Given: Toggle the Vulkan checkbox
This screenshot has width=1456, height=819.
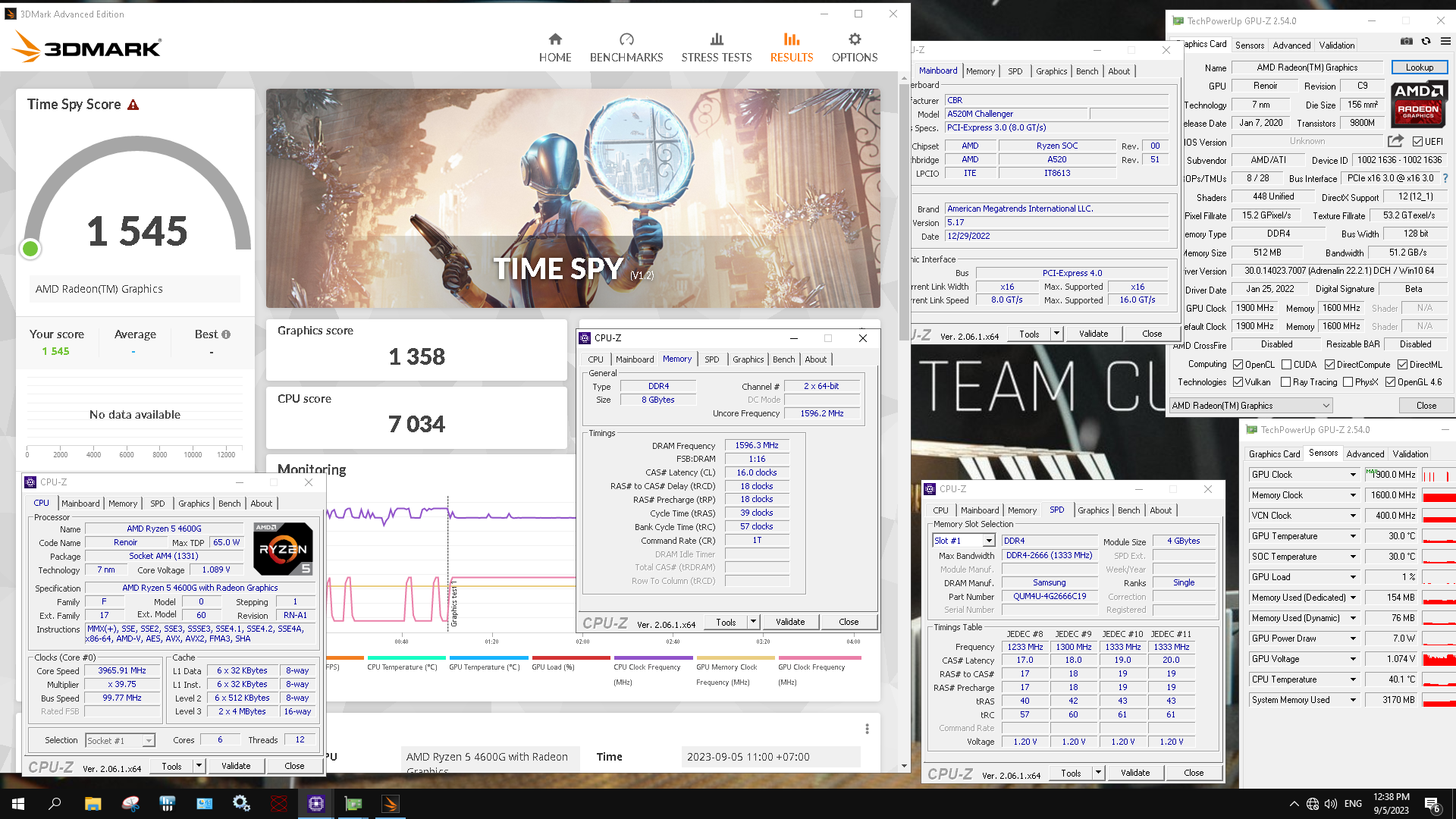Looking at the screenshot, I should 1238,382.
